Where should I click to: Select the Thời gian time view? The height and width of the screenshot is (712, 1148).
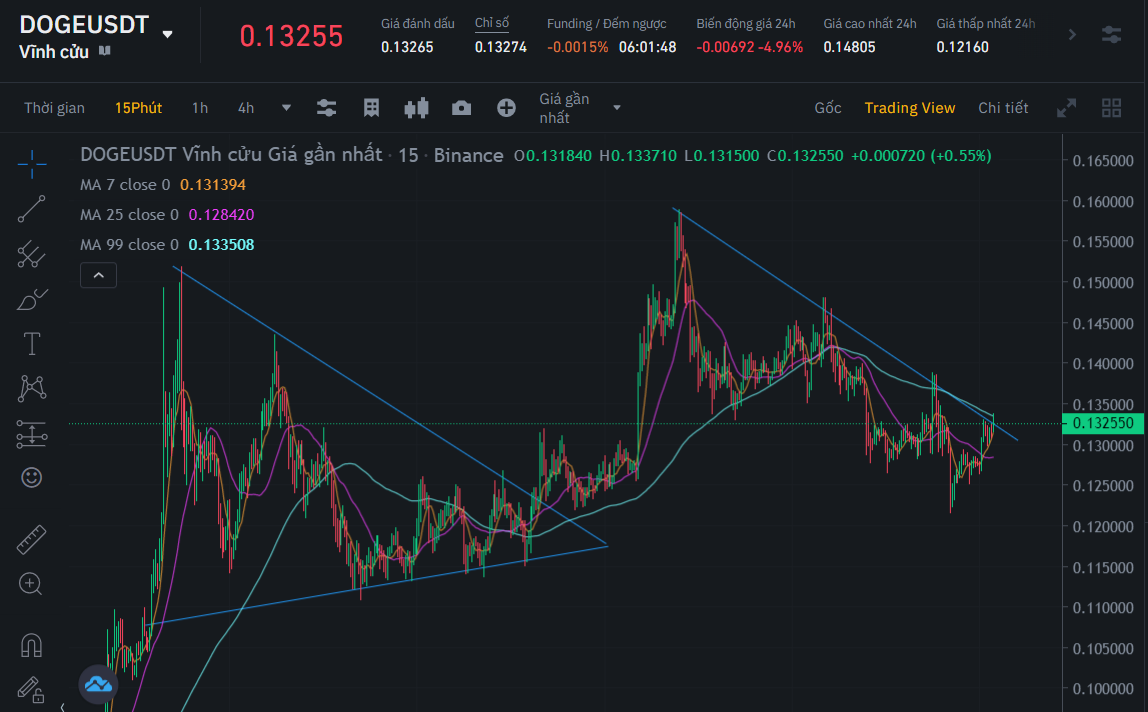point(54,108)
